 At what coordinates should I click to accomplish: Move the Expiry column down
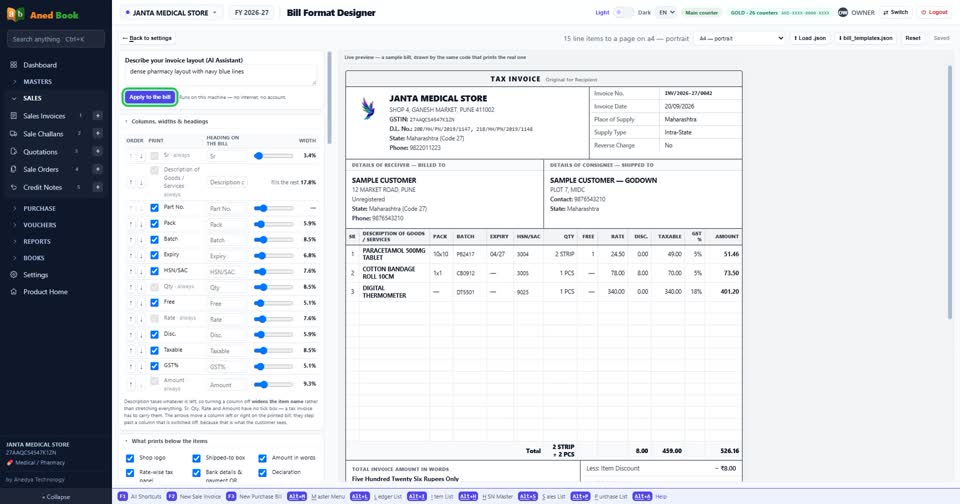pos(141,255)
